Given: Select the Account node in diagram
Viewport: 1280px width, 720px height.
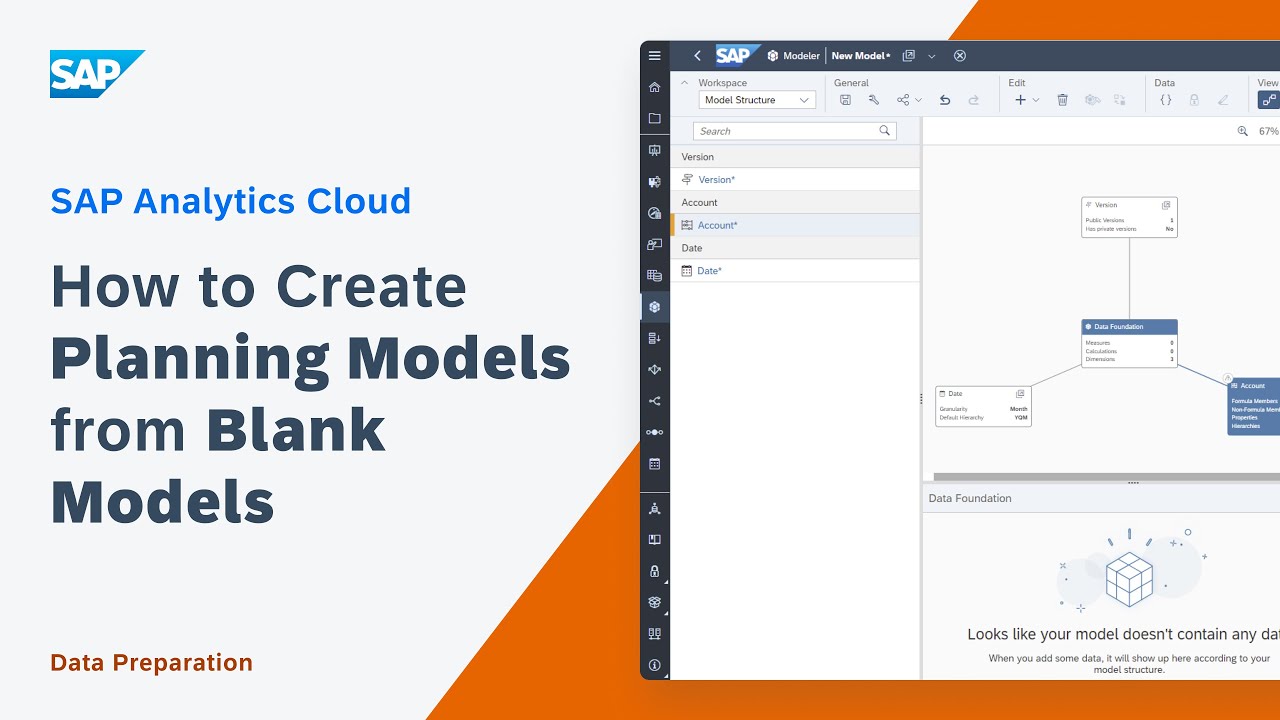Looking at the screenshot, I should (1254, 406).
